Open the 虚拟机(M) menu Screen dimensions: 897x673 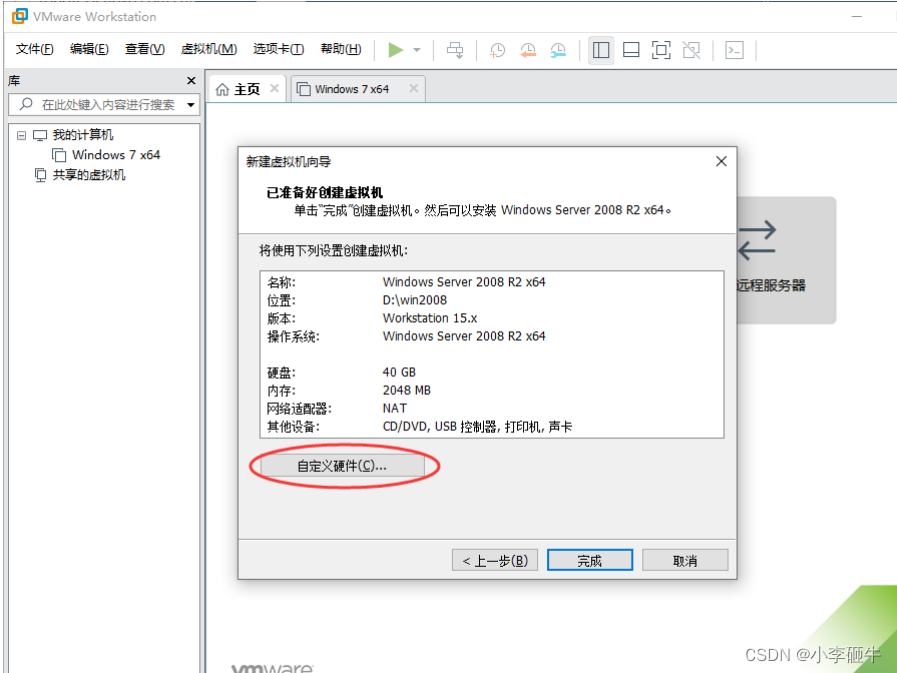209,49
